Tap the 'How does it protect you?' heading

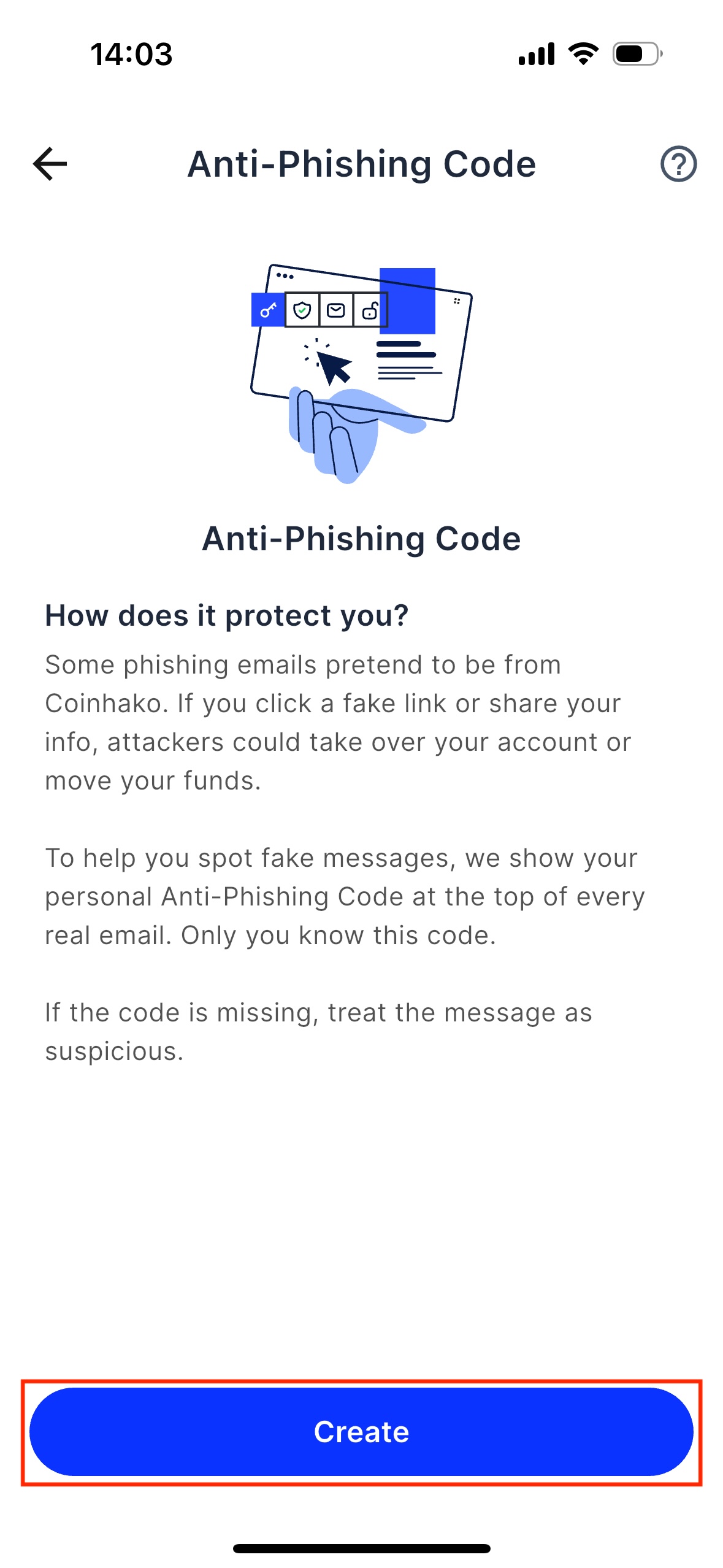coord(227,615)
